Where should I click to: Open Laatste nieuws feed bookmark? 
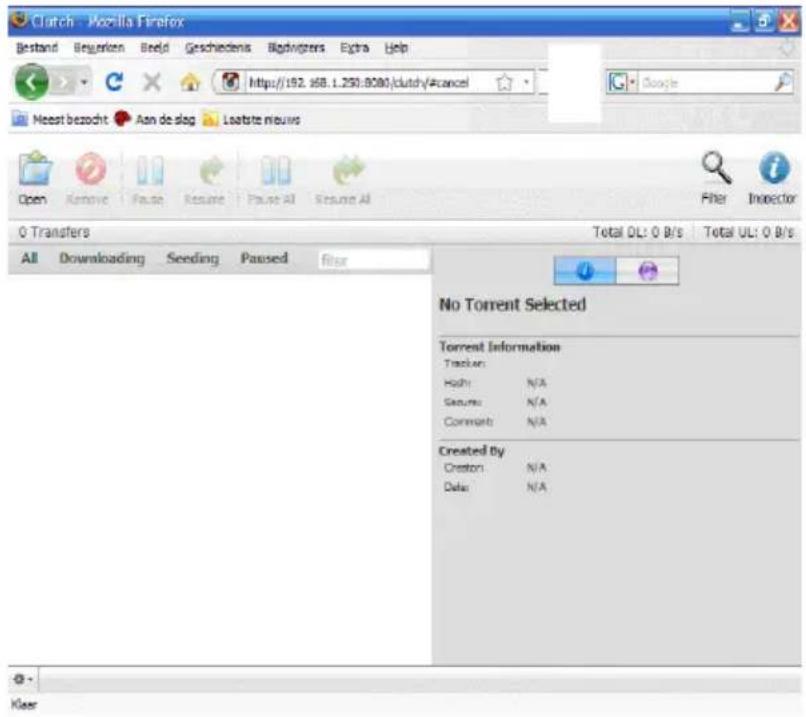(x=251, y=119)
